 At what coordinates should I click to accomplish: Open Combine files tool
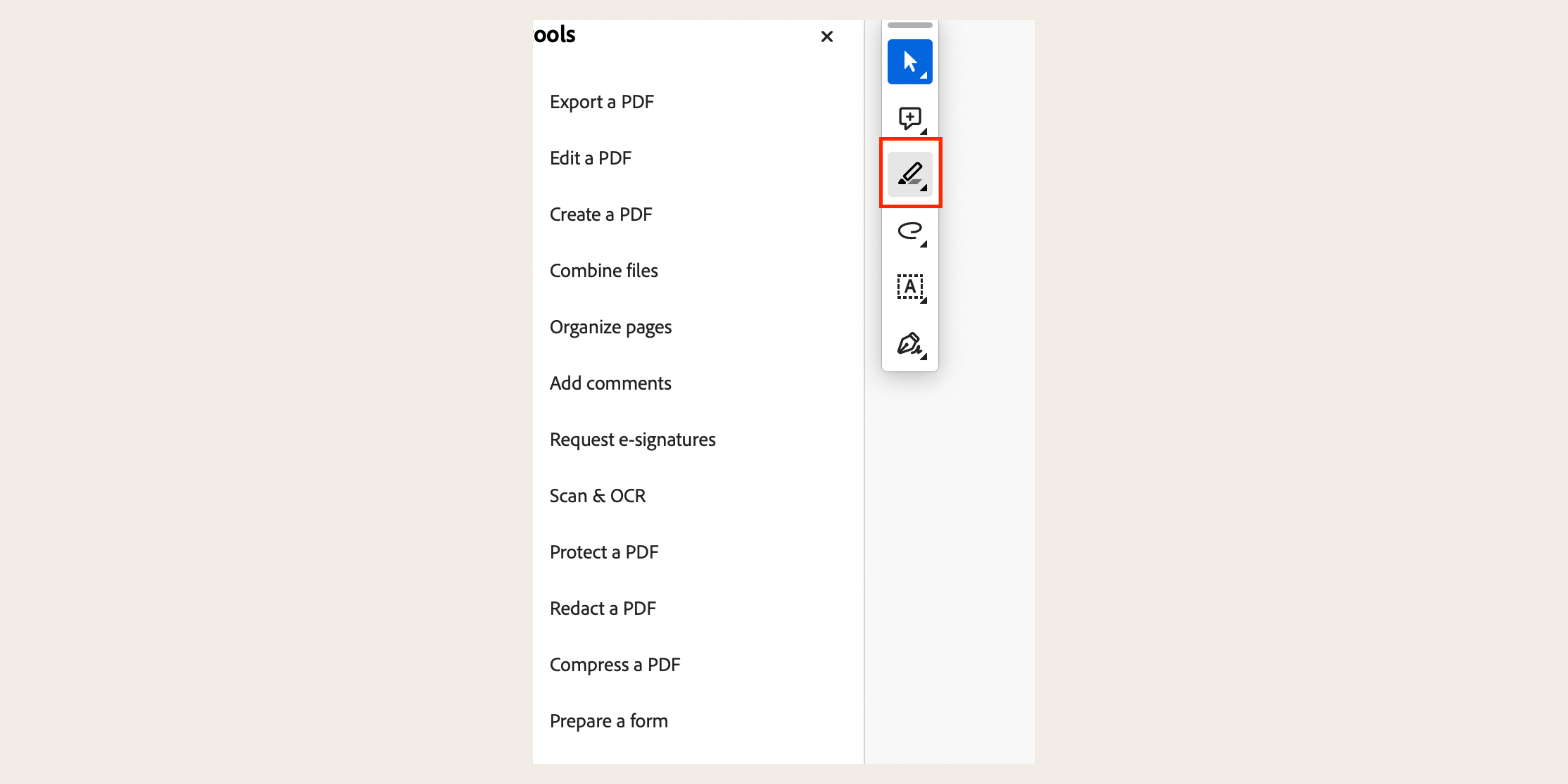pos(604,270)
